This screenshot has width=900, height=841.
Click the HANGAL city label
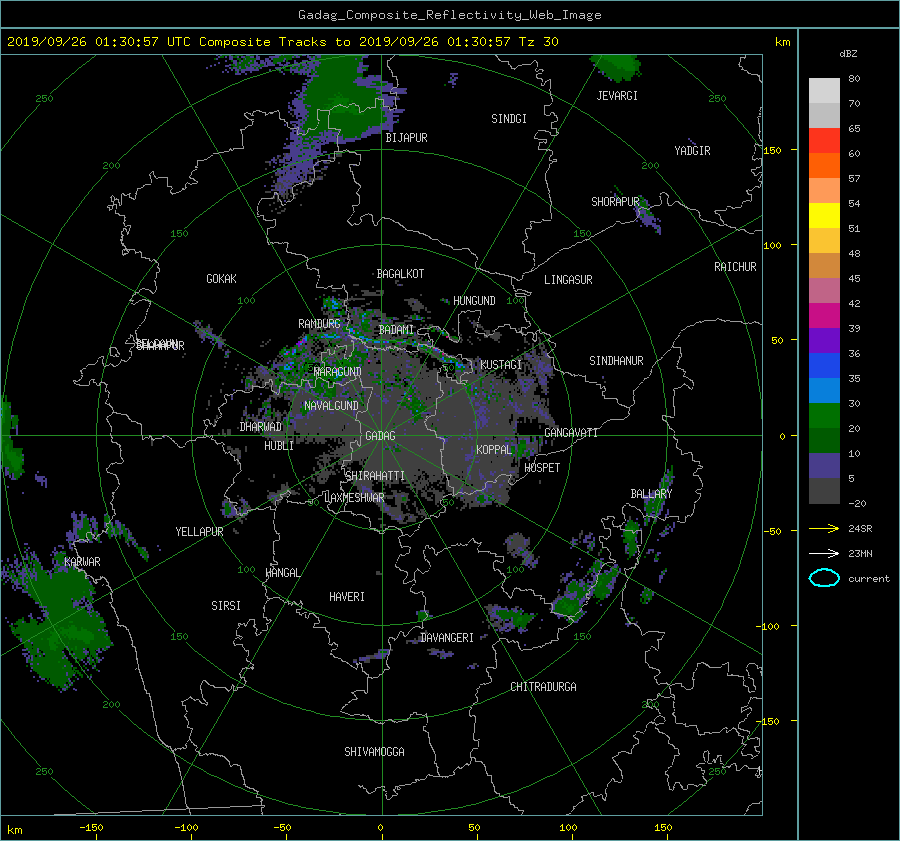[282, 573]
